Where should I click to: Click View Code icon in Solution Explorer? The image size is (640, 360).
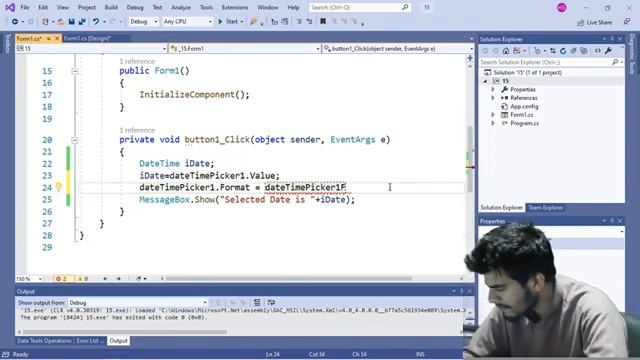coord(598,51)
